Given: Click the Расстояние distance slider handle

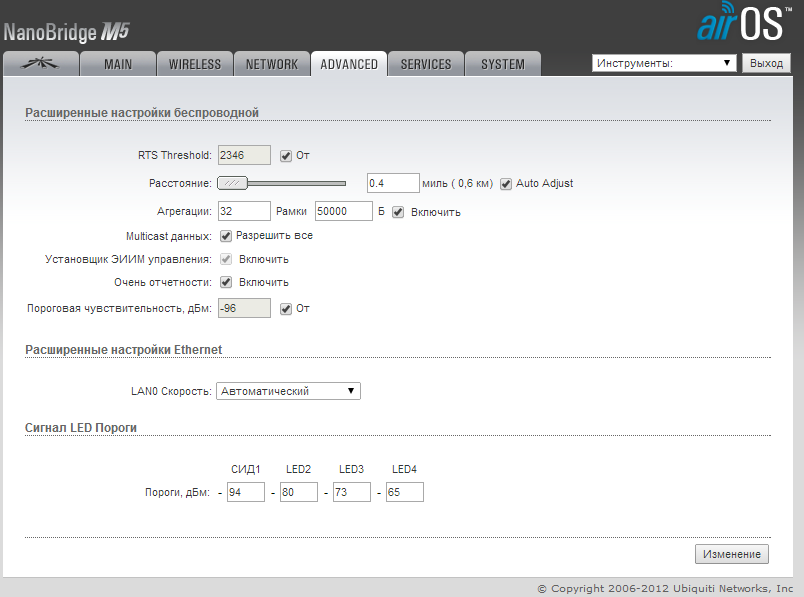Looking at the screenshot, I should coord(232,183).
